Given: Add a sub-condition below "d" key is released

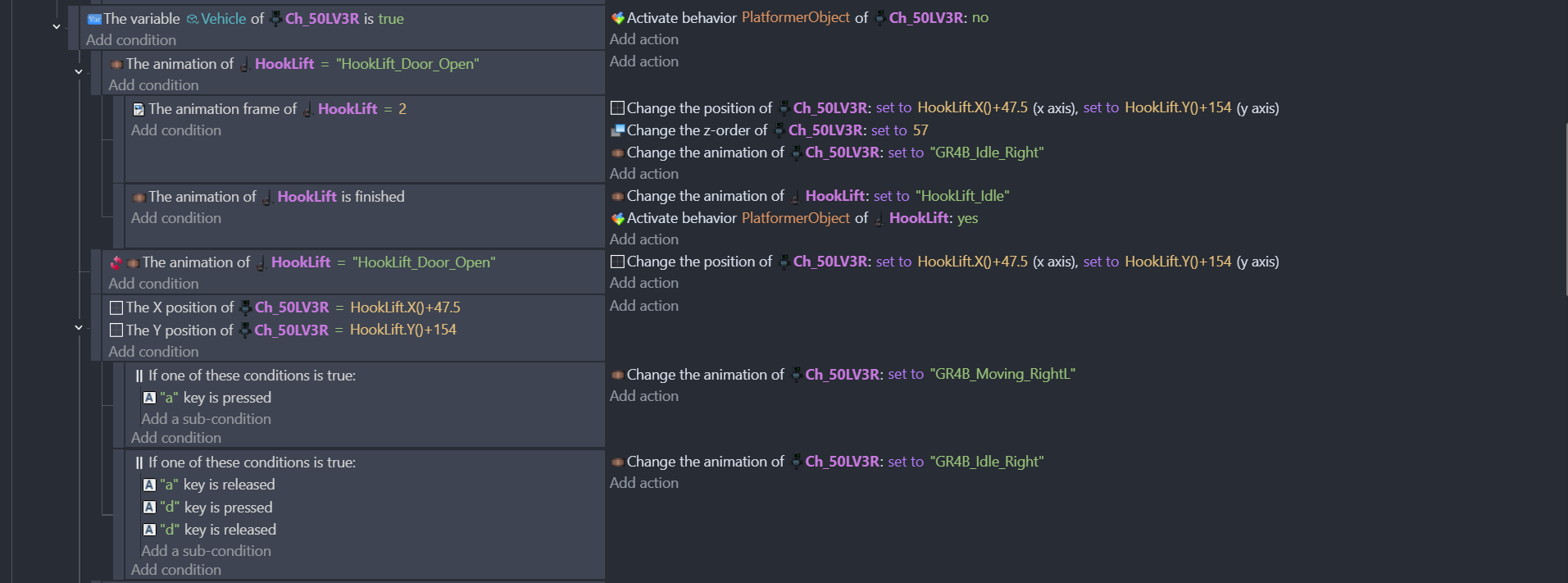Looking at the screenshot, I should click(x=206, y=551).
